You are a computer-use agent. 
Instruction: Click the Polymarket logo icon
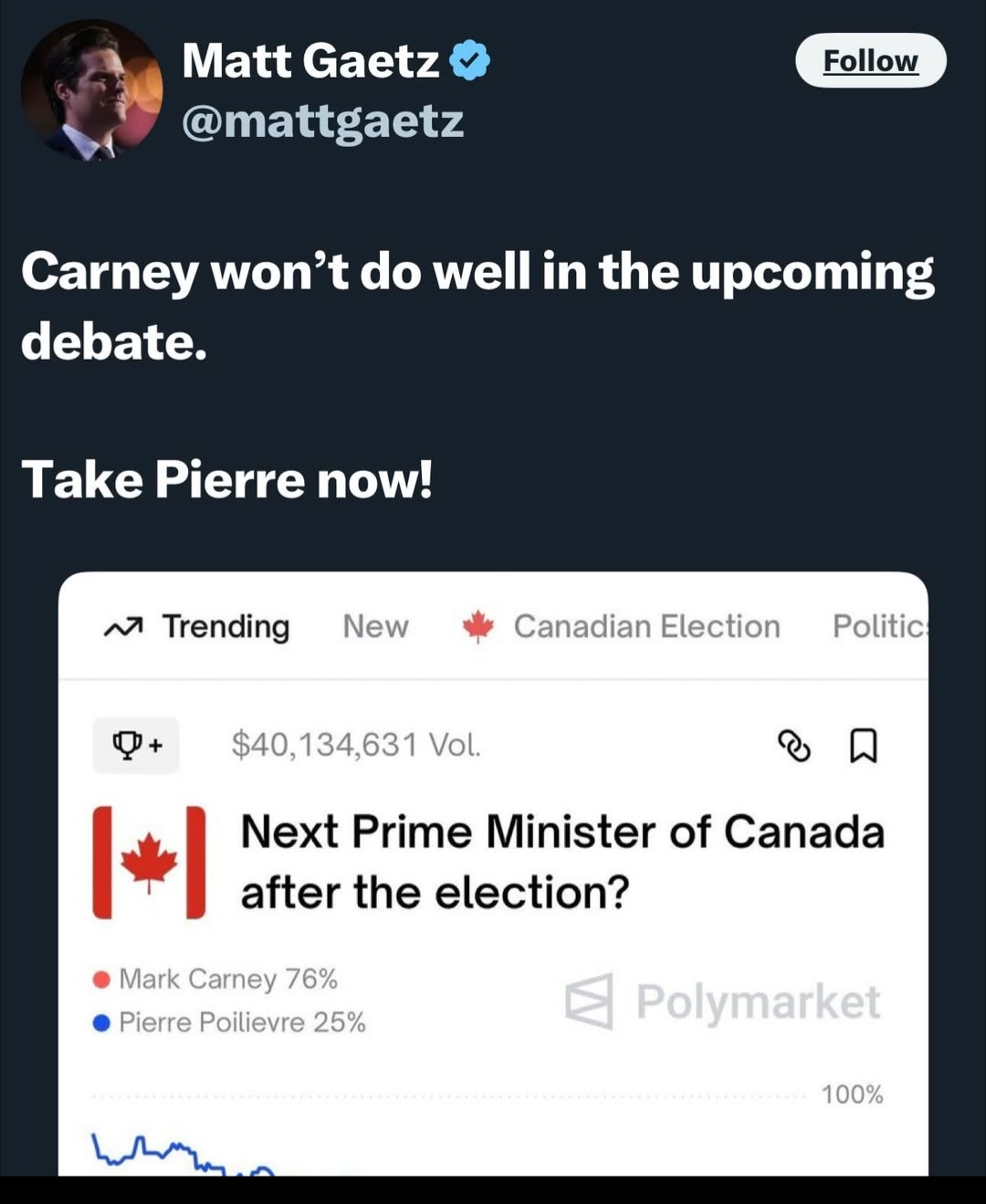[589, 1001]
